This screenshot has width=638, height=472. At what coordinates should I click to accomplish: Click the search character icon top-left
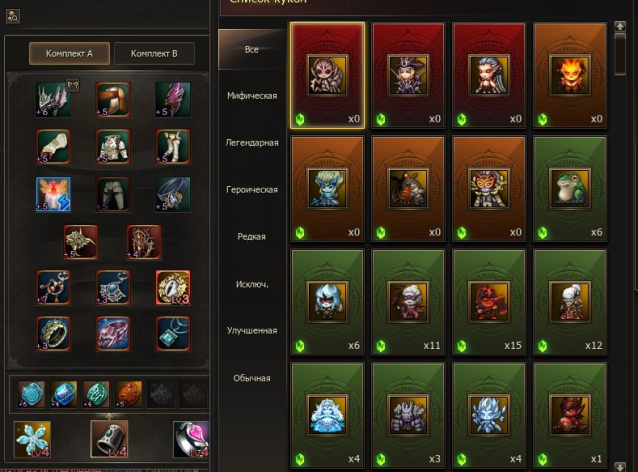coord(13,17)
